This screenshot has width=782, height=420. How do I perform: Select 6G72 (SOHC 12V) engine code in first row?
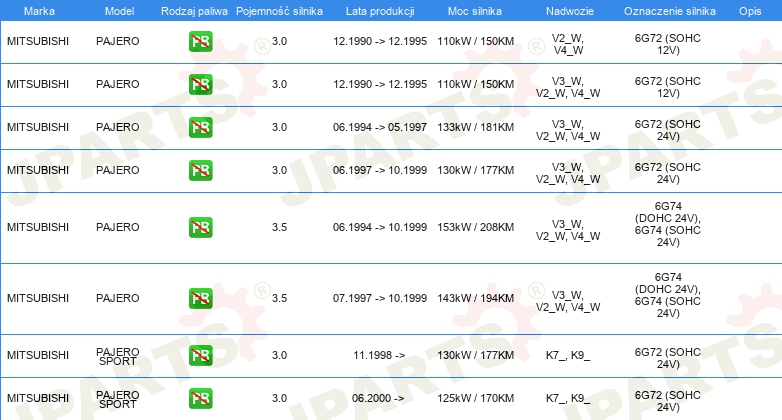[668, 44]
